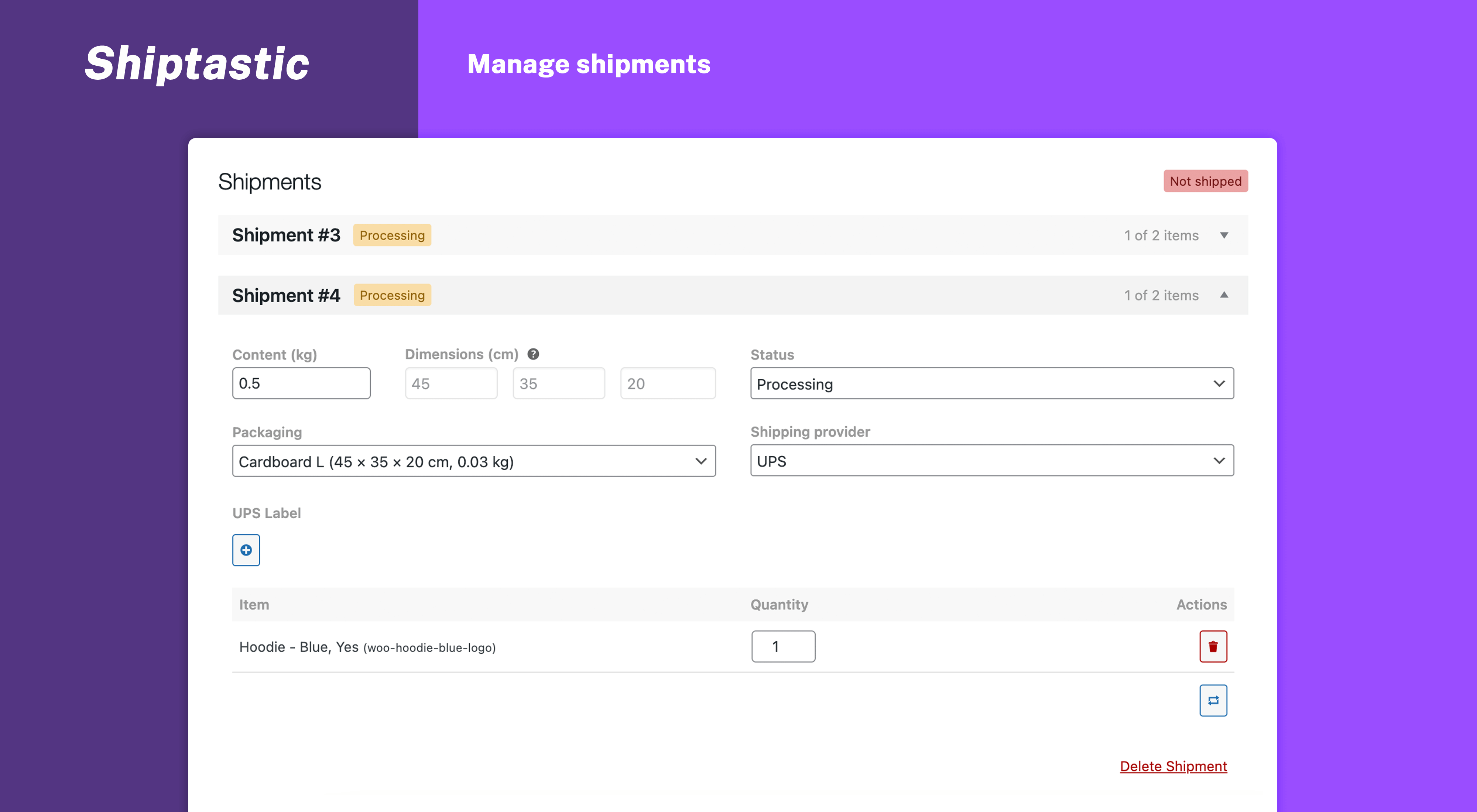Click the dimension field showing 45

[451, 383]
